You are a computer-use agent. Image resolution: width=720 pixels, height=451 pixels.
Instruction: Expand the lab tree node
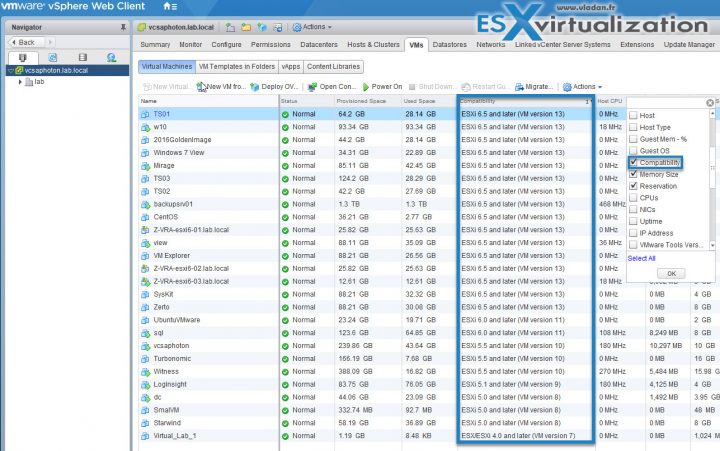point(20,82)
